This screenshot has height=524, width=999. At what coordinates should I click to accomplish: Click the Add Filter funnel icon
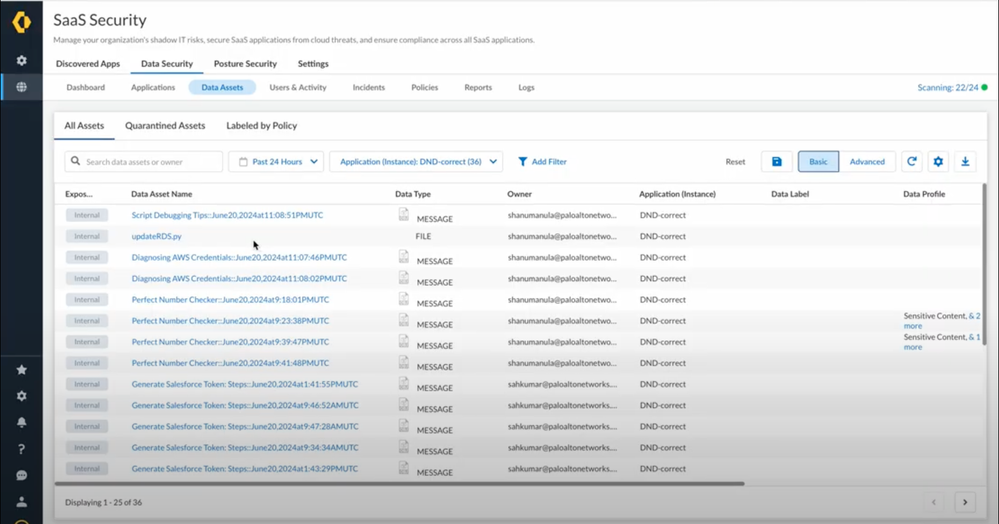(x=522, y=162)
